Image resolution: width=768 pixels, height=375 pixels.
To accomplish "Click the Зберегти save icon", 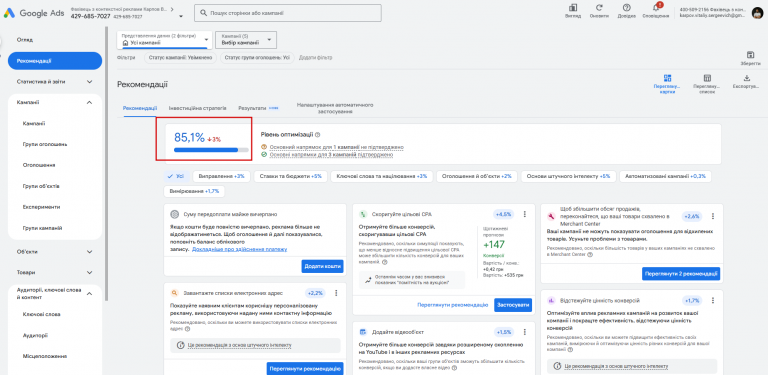I will (x=750, y=55).
